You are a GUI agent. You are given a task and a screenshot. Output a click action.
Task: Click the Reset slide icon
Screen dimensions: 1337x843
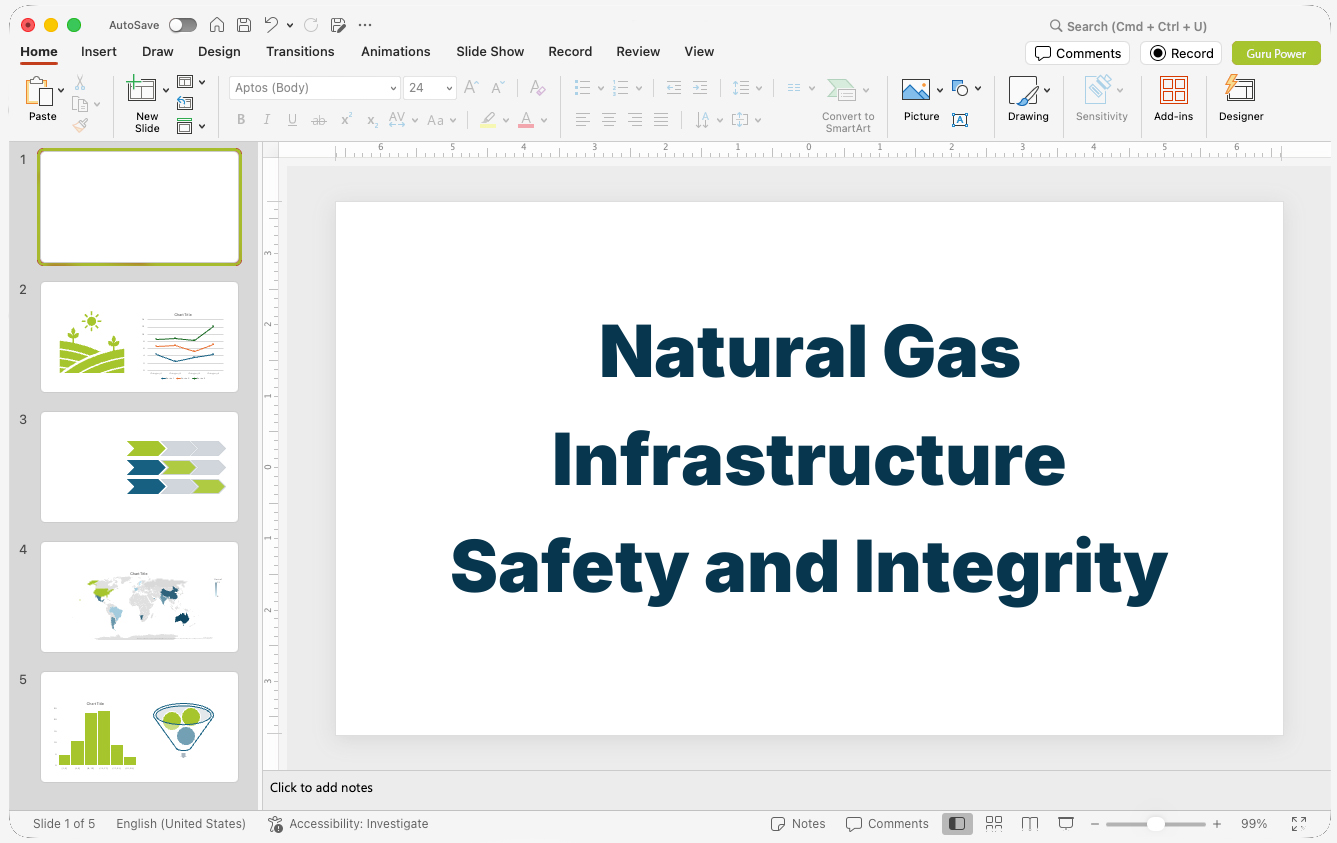pyautogui.click(x=185, y=103)
